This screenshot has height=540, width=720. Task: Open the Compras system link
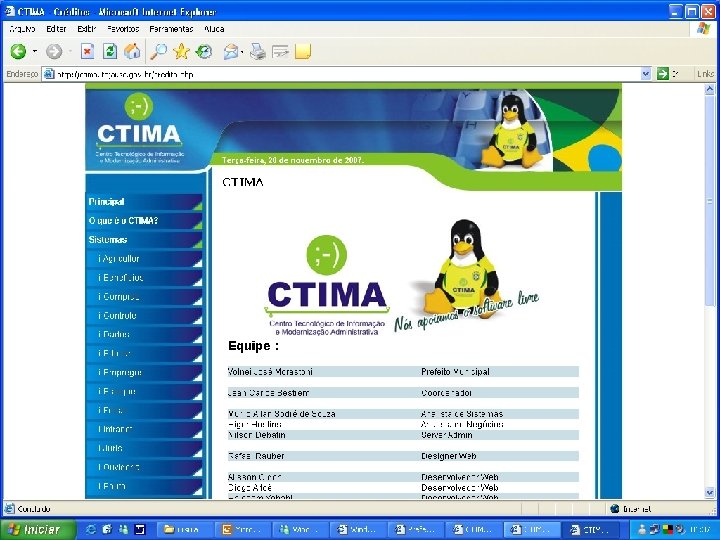[x=144, y=297]
